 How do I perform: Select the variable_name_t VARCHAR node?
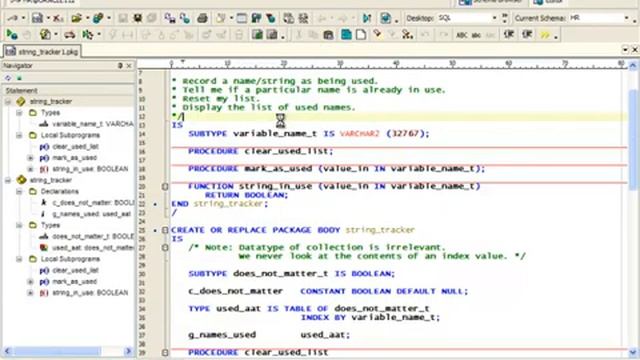coord(93,124)
